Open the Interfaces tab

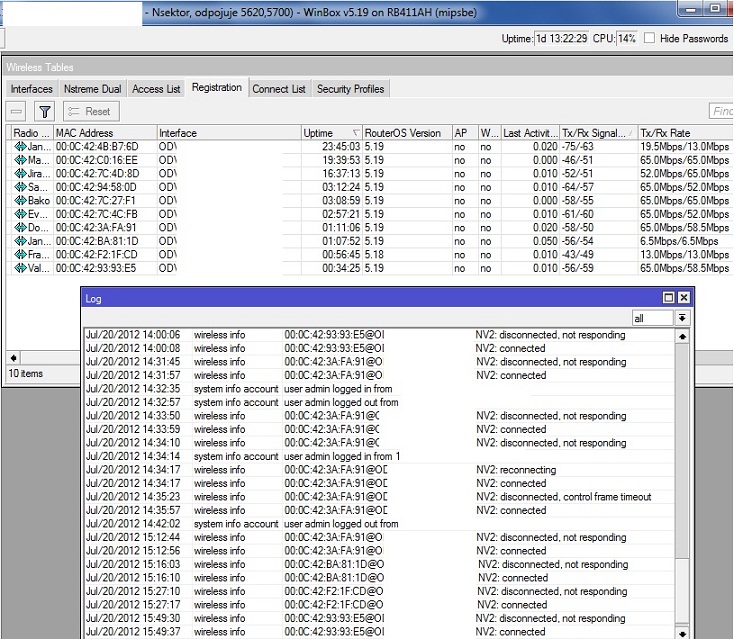point(31,89)
